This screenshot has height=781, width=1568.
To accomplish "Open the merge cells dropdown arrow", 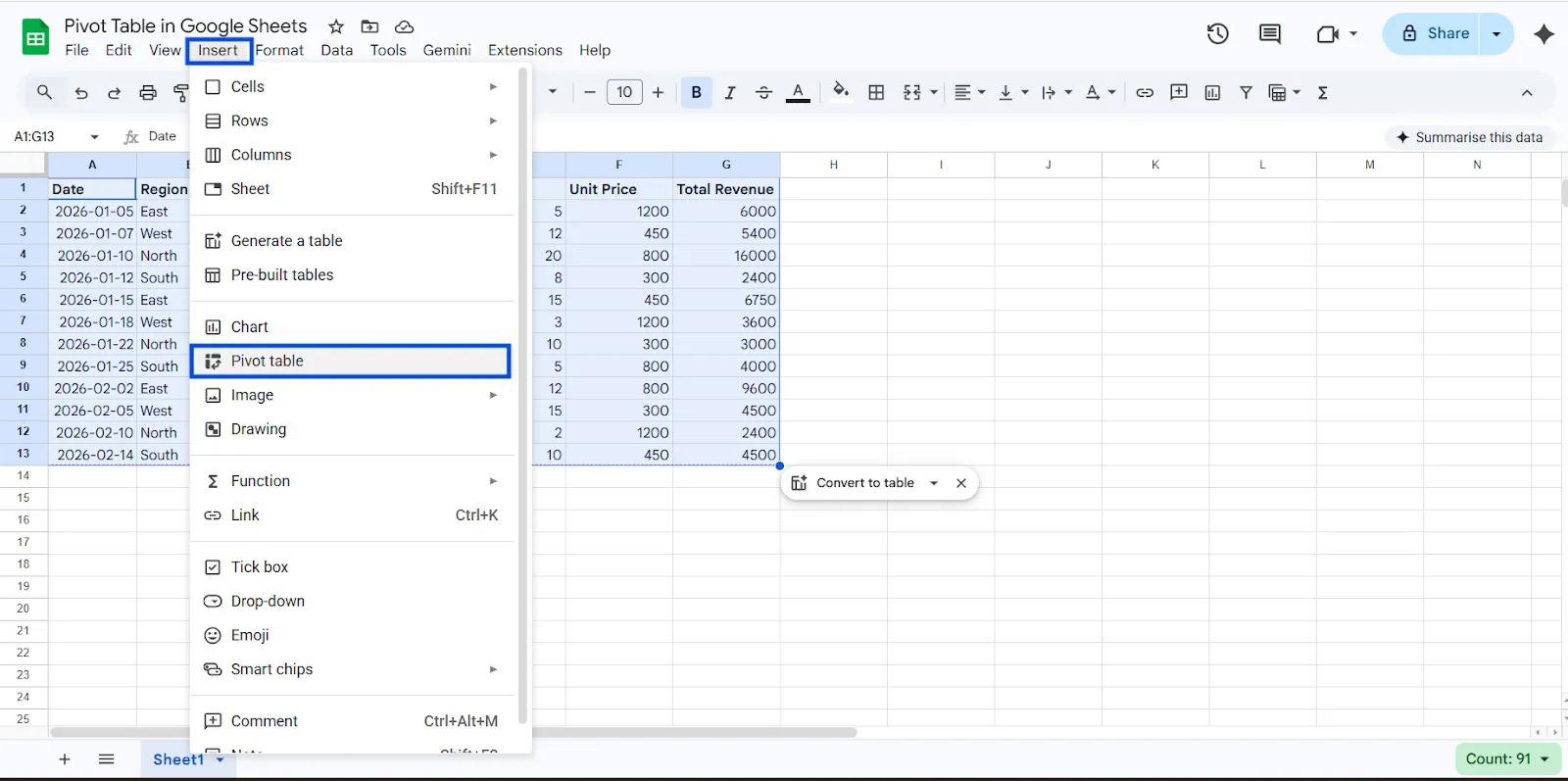I will [x=934, y=92].
